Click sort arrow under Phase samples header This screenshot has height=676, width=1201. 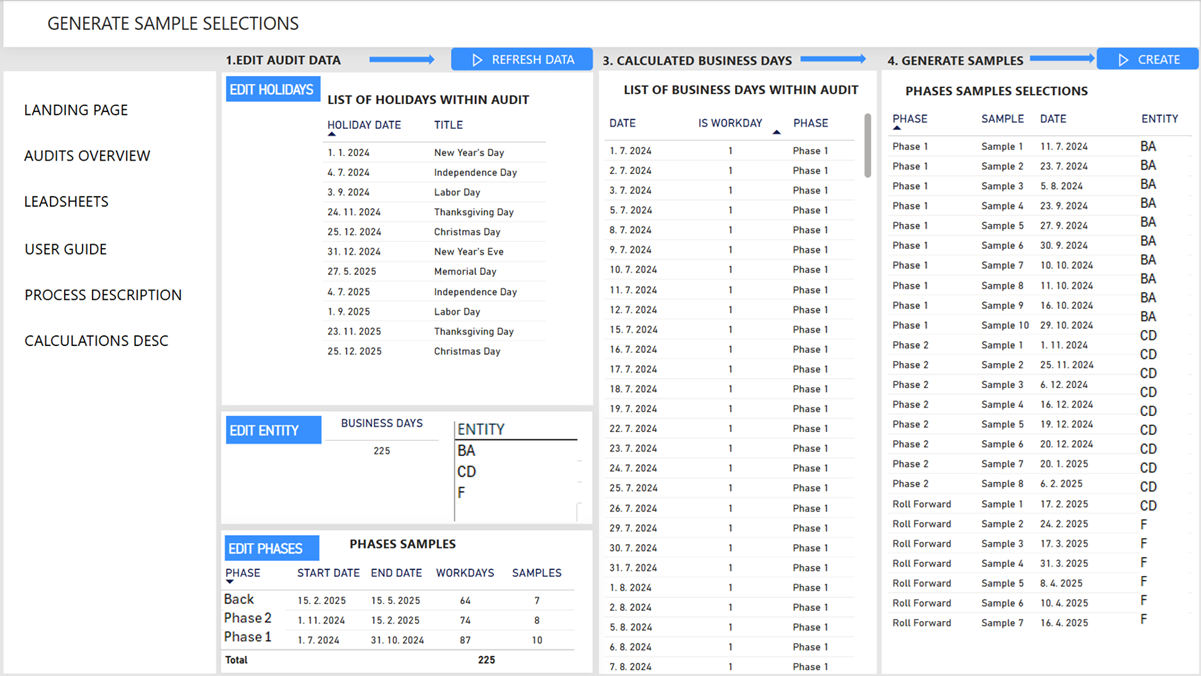click(897, 129)
